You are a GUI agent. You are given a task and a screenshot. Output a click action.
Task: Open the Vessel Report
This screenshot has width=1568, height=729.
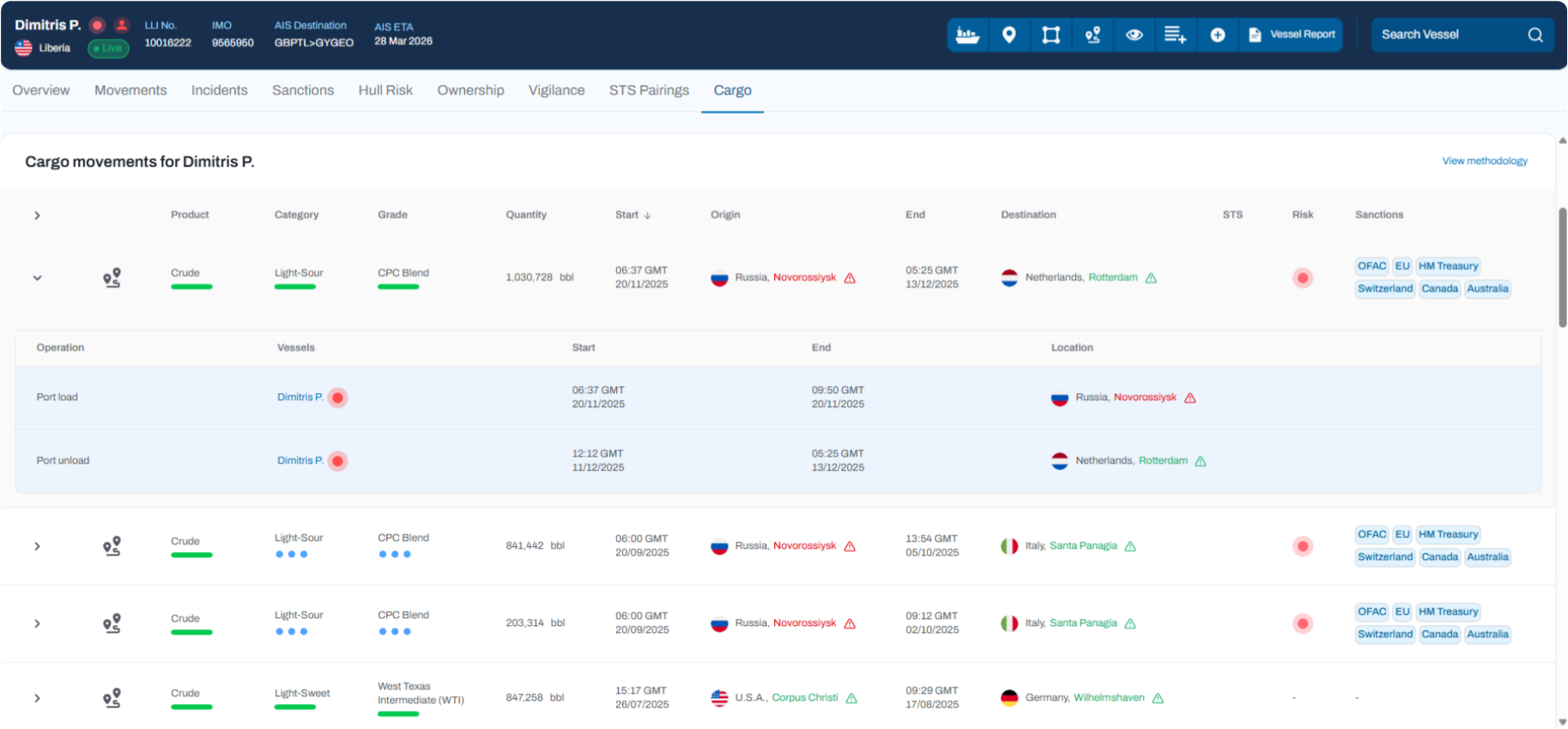[x=1292, y=35]
